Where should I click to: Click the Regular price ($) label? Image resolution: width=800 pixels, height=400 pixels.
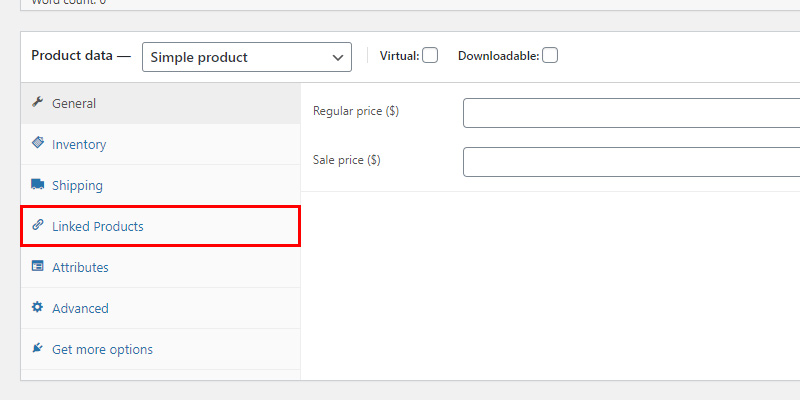coord(356,111)
